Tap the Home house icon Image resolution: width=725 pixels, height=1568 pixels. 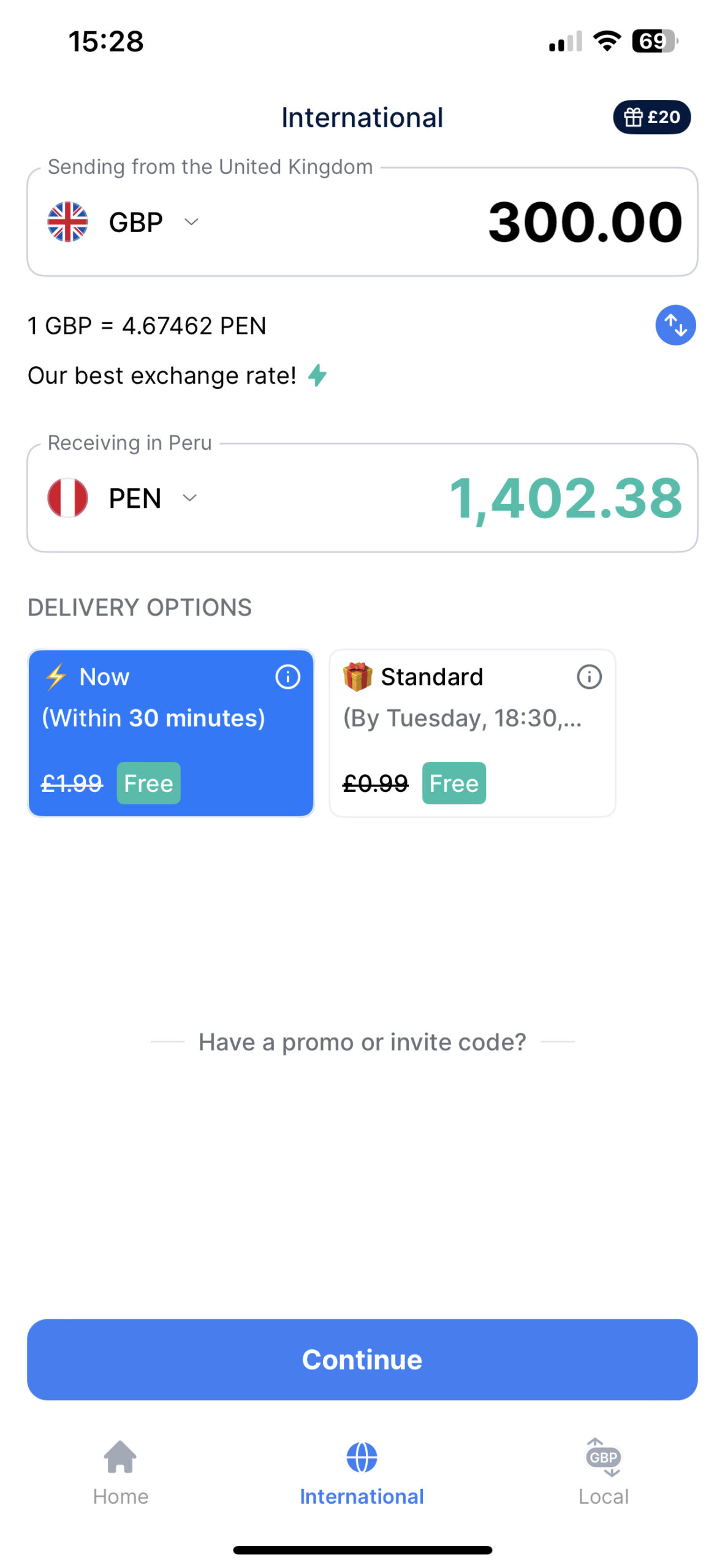pos(120,1457)
